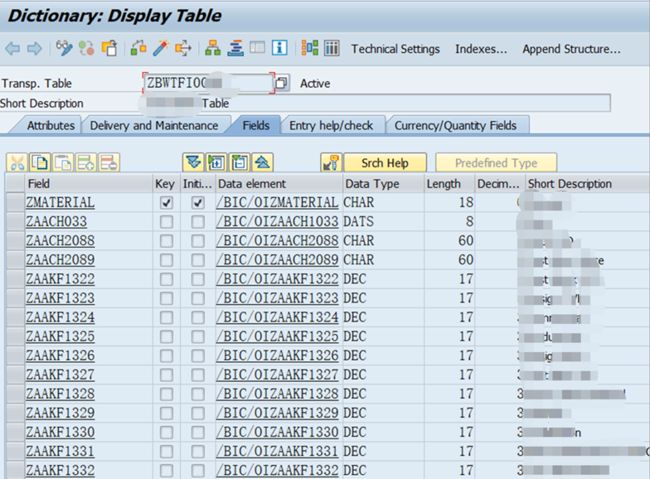Toggle Initial checkbox for ZAAKF1324
Screen dimensions: 650x479
tap(198, 318)
